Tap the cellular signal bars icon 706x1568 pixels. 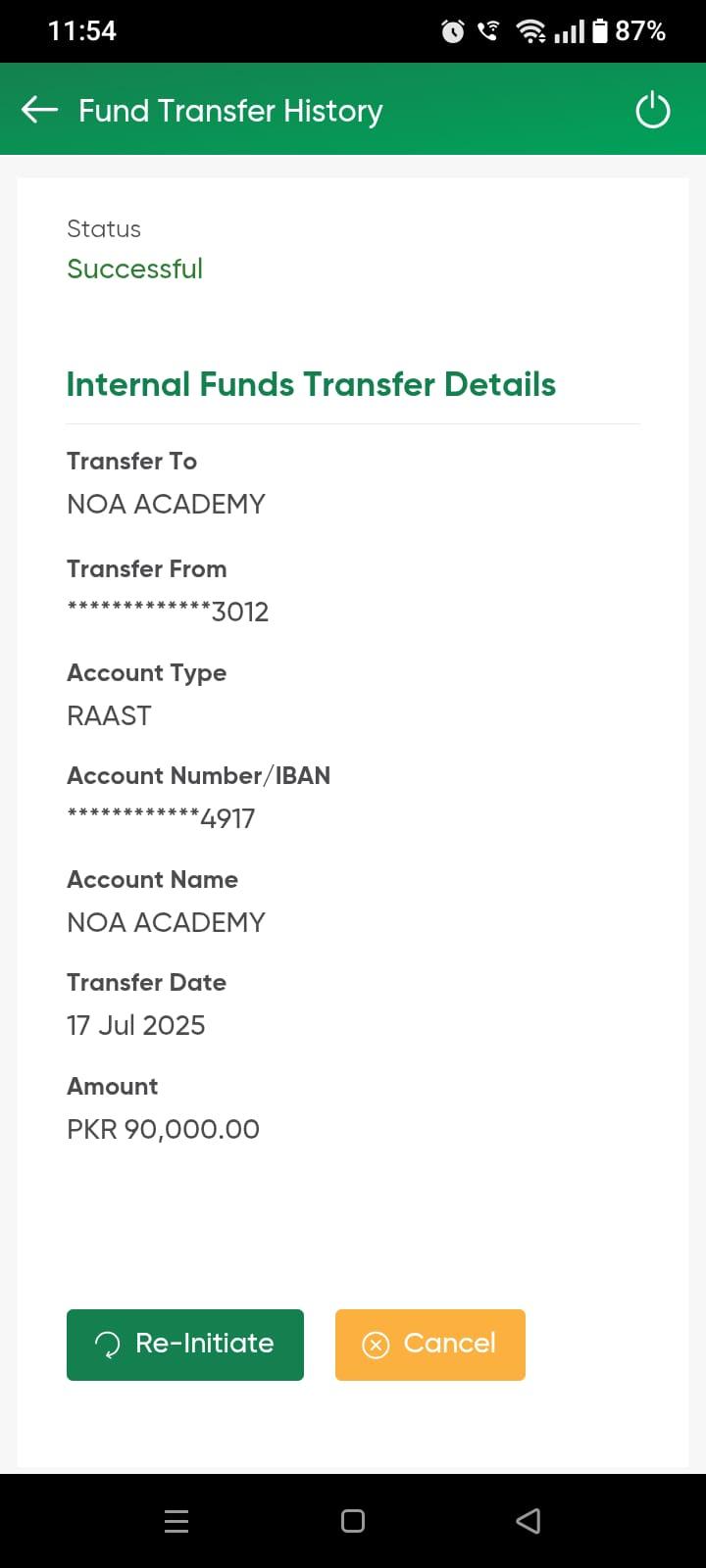pyautogui.click(x=569, y=31)
